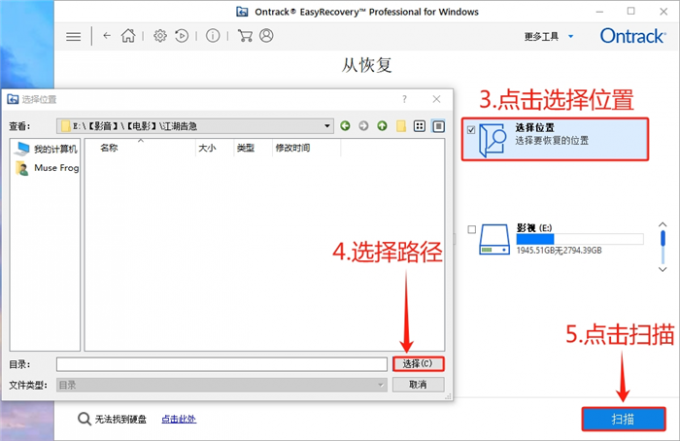680x441 pixels.
Task: Close the 选择位置 dialog
Action: point(436,99)
